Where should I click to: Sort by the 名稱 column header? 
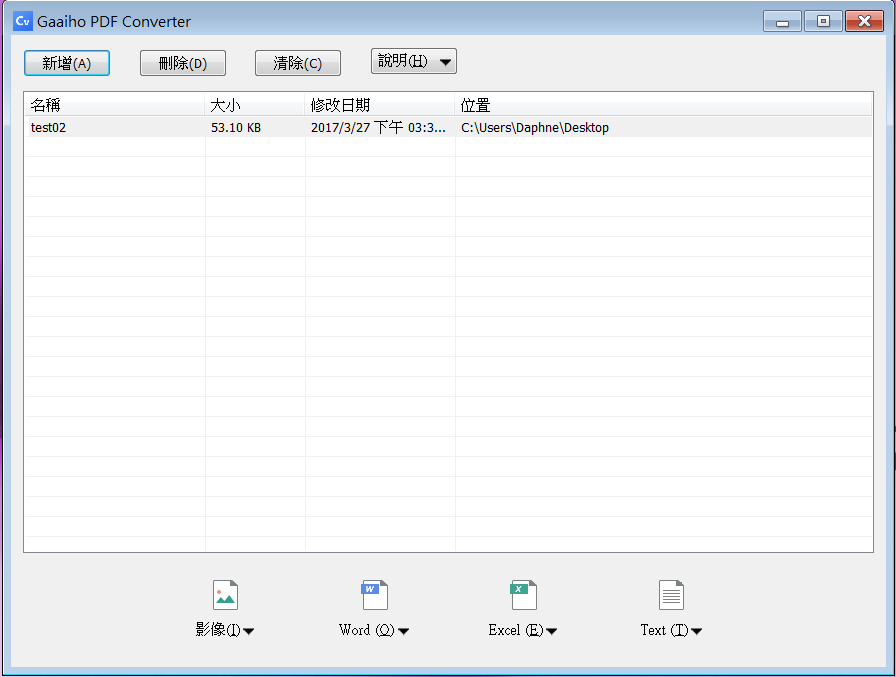114,105
